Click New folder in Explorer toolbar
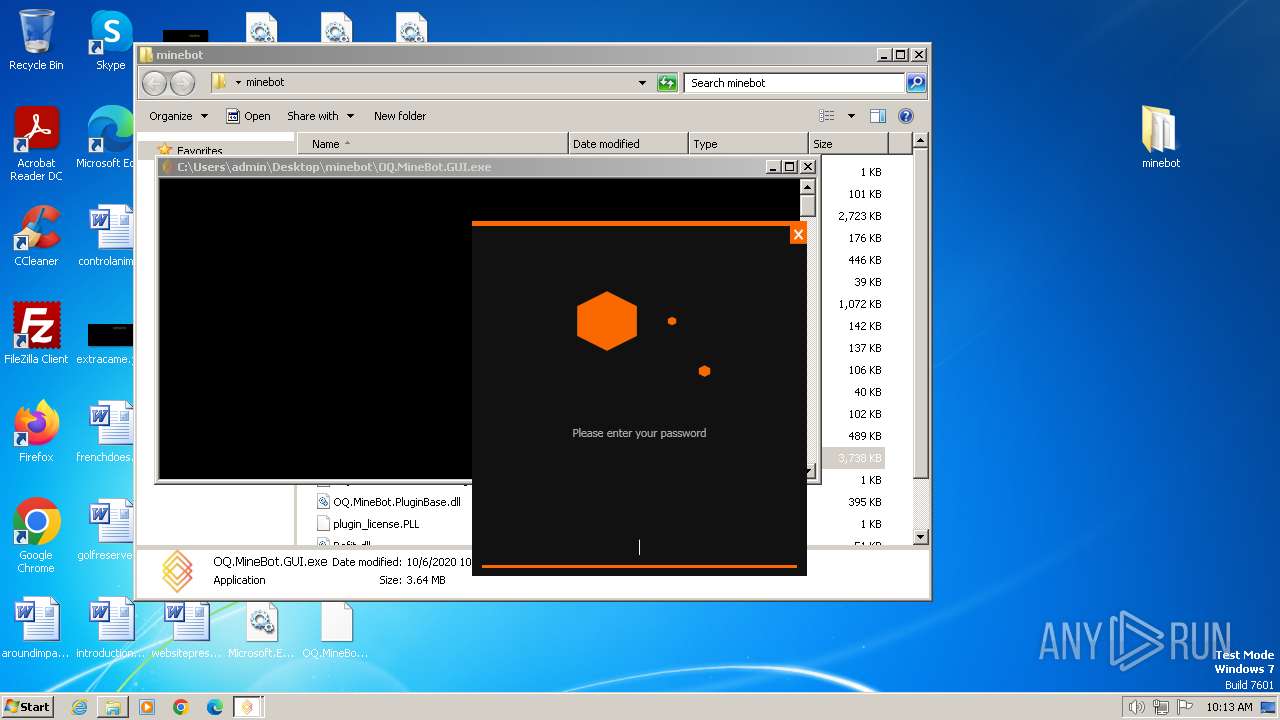1280x720 pixels. (400, 116)
